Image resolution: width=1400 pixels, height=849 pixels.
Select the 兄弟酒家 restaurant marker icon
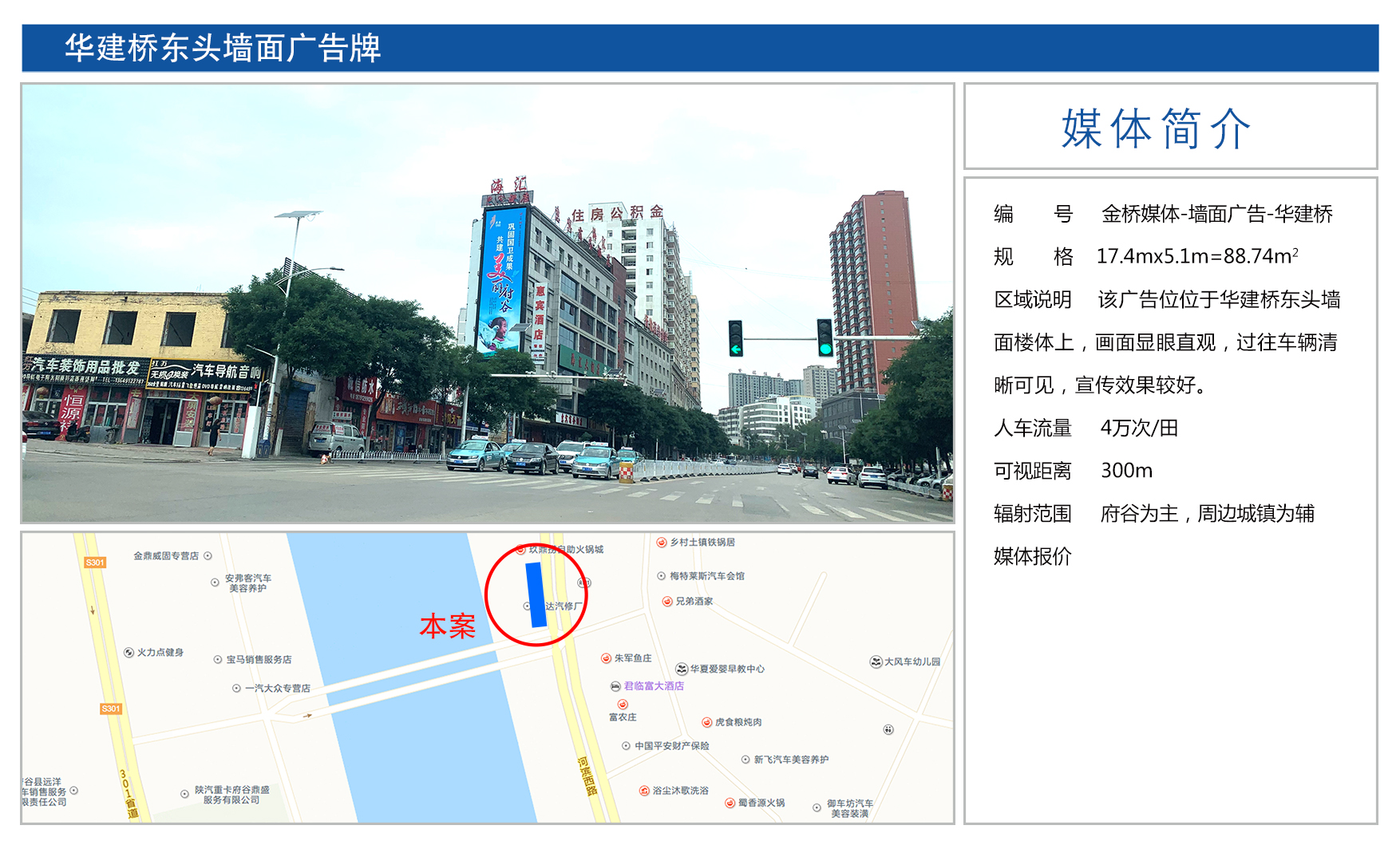[x=666, y=602]
